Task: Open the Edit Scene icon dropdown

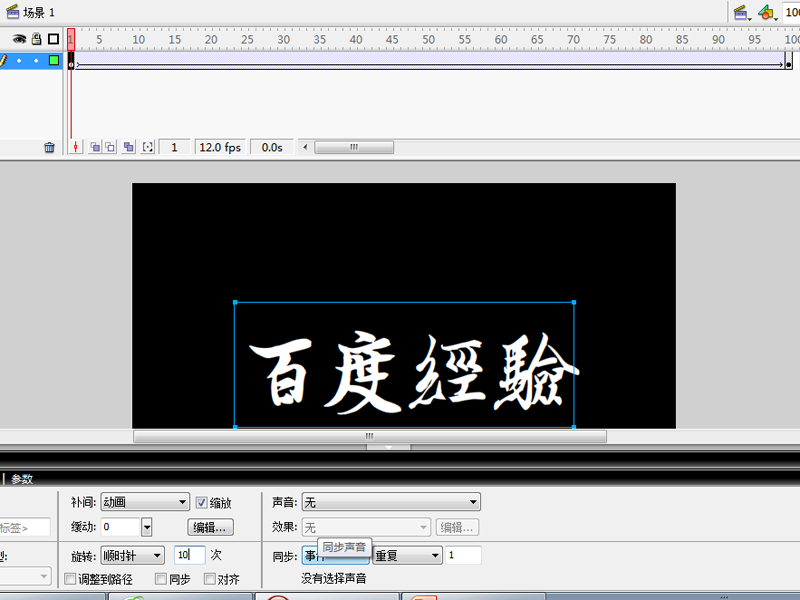Action: (x=742, y=12)
